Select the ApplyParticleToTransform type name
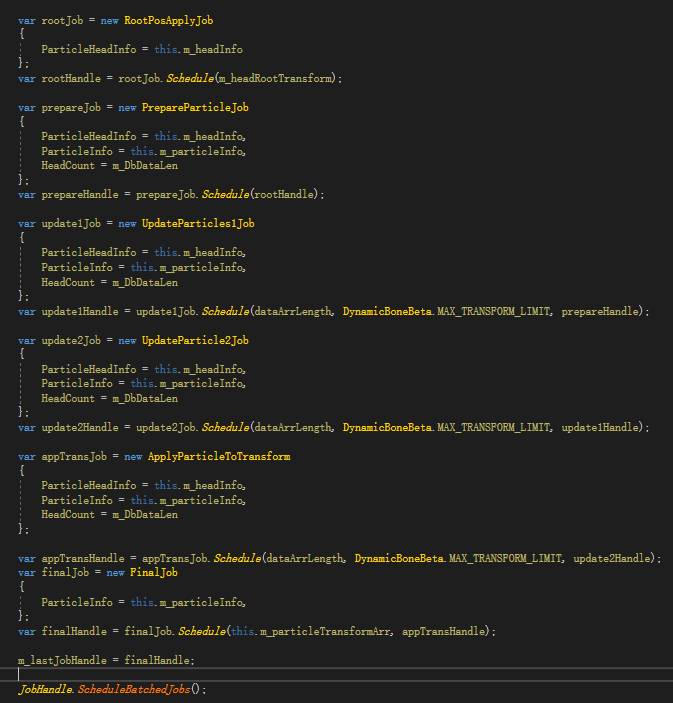 (x=219, y=456)
